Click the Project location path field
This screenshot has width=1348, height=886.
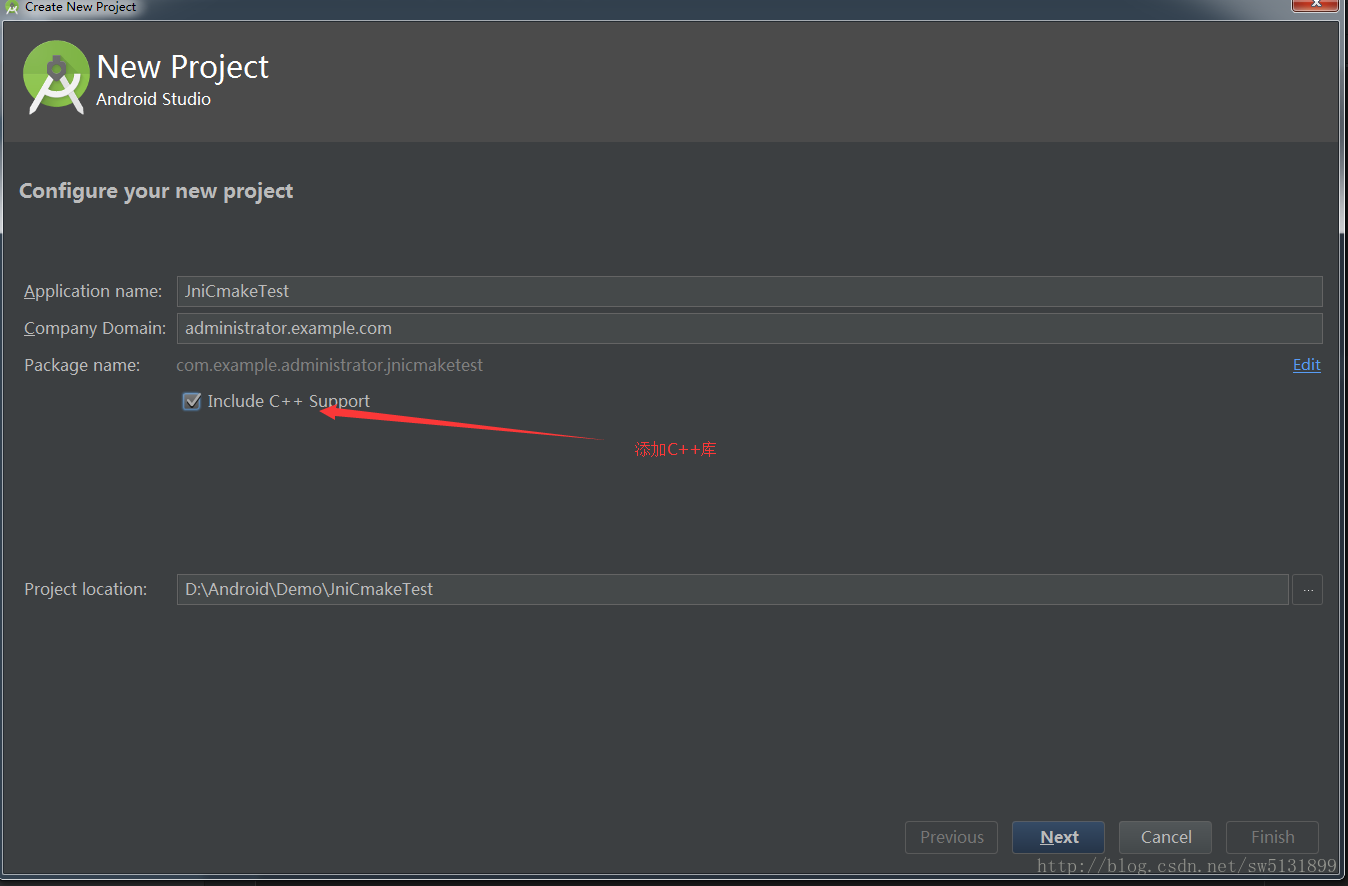pos(732,589)
